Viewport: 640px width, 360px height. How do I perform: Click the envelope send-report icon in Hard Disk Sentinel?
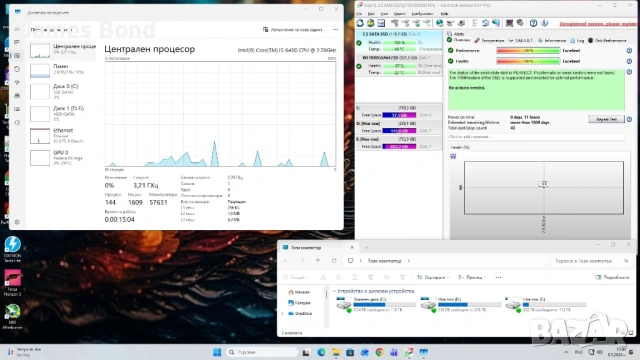tap(381, 23)
